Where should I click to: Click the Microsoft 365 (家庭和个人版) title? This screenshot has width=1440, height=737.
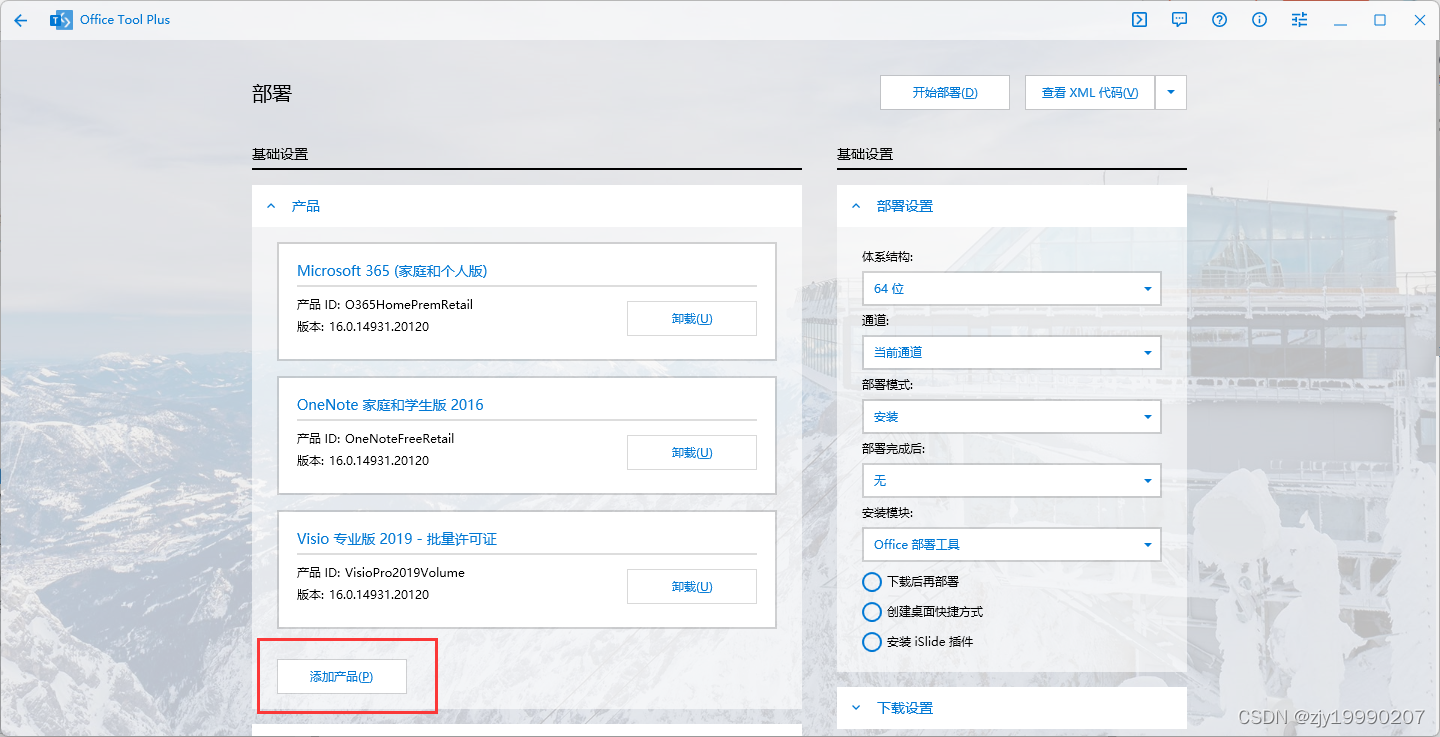tap(392, 271)
